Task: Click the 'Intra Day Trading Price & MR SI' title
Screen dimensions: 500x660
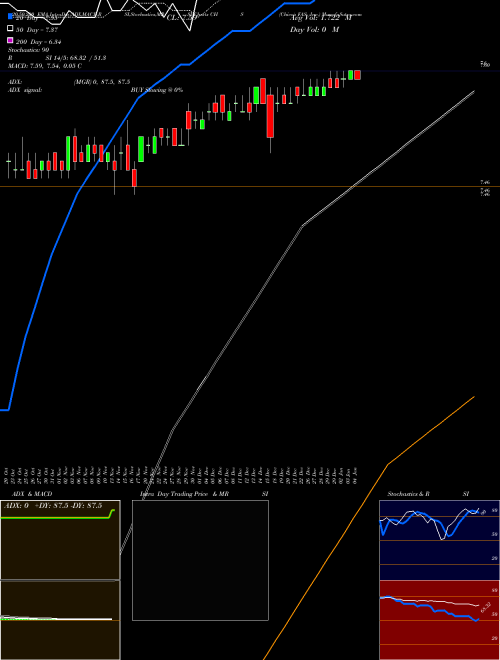Action: tap(204, 494)
